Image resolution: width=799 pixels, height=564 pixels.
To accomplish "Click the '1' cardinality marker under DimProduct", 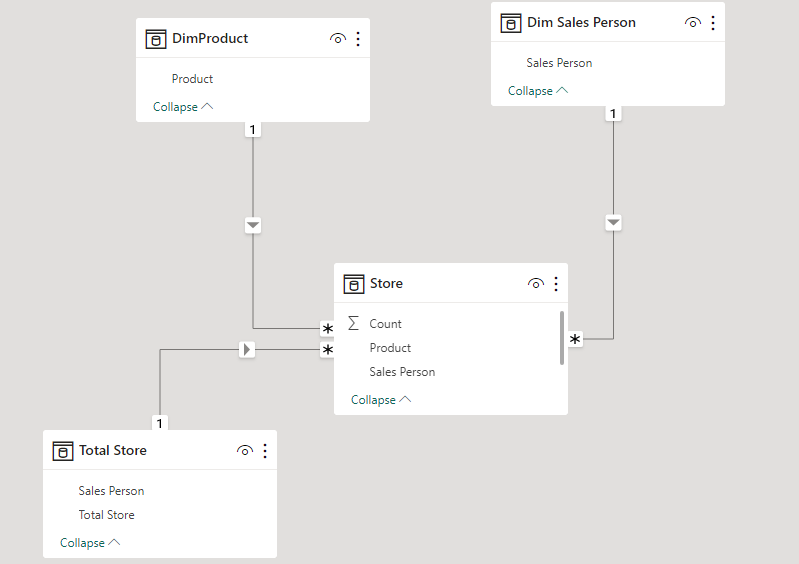I will 253,129.
